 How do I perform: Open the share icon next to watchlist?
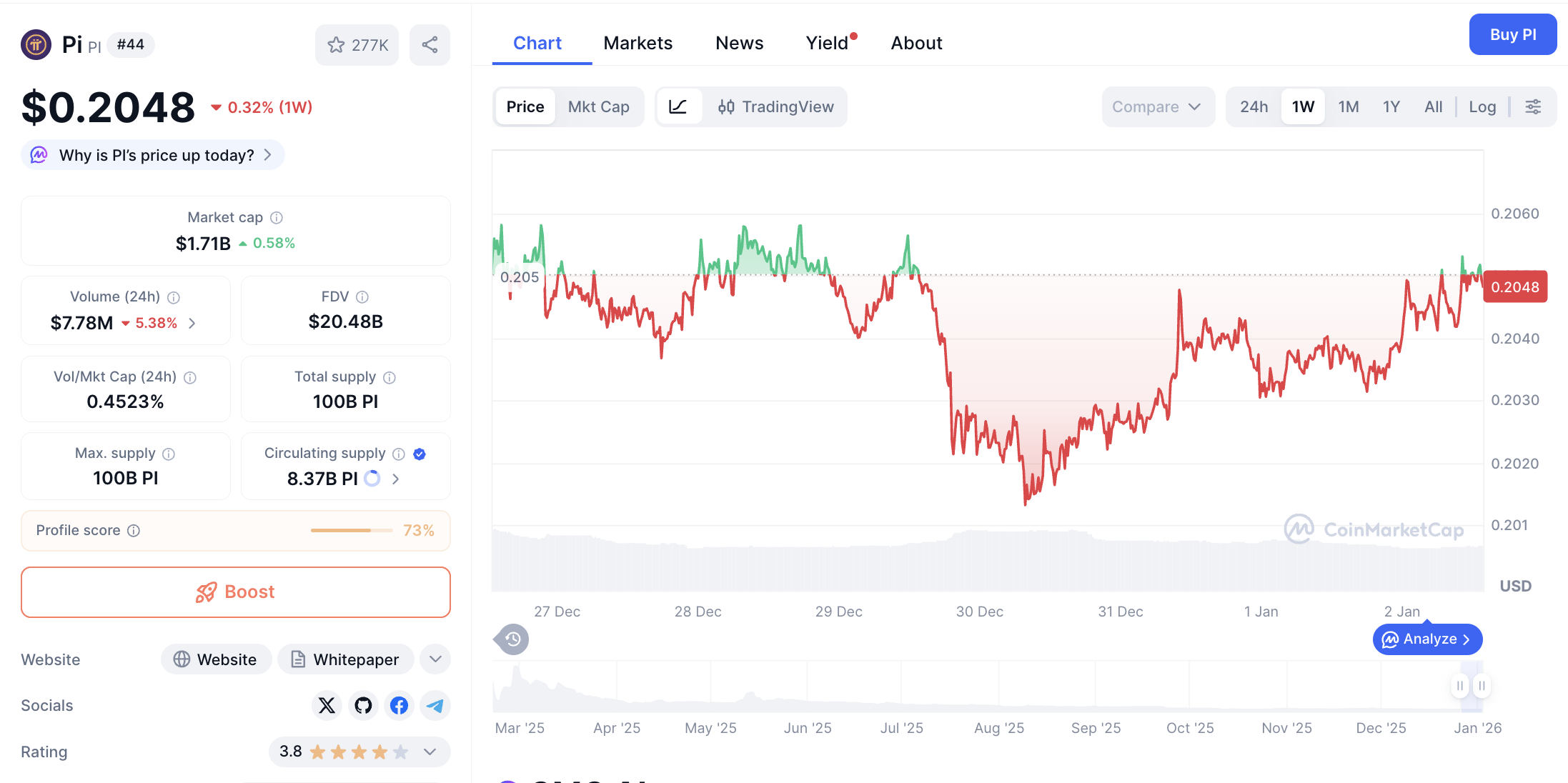[x=430, y=44]
